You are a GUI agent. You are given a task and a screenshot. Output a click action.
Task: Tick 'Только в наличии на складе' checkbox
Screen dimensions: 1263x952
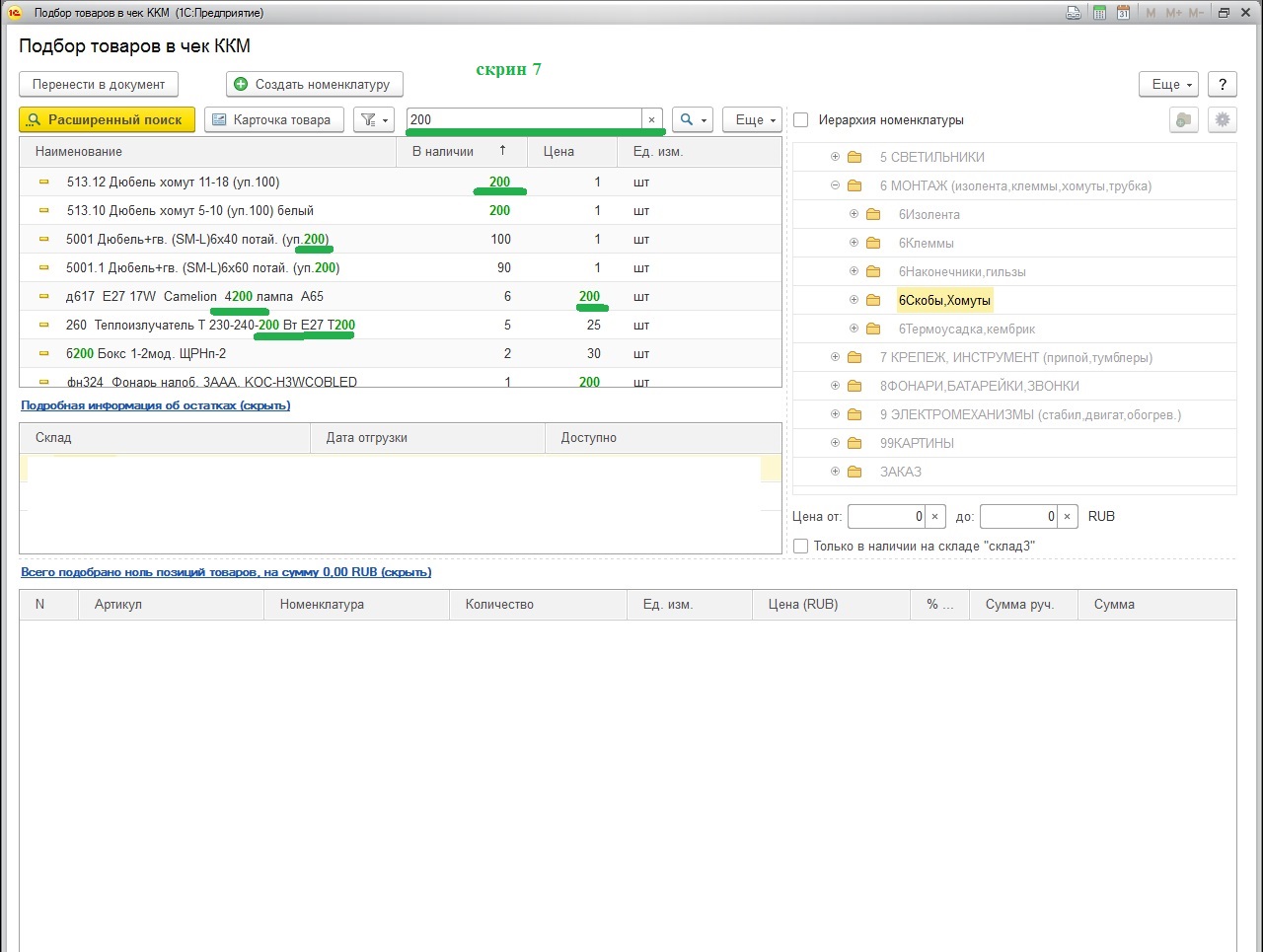(x=801, y=546)
